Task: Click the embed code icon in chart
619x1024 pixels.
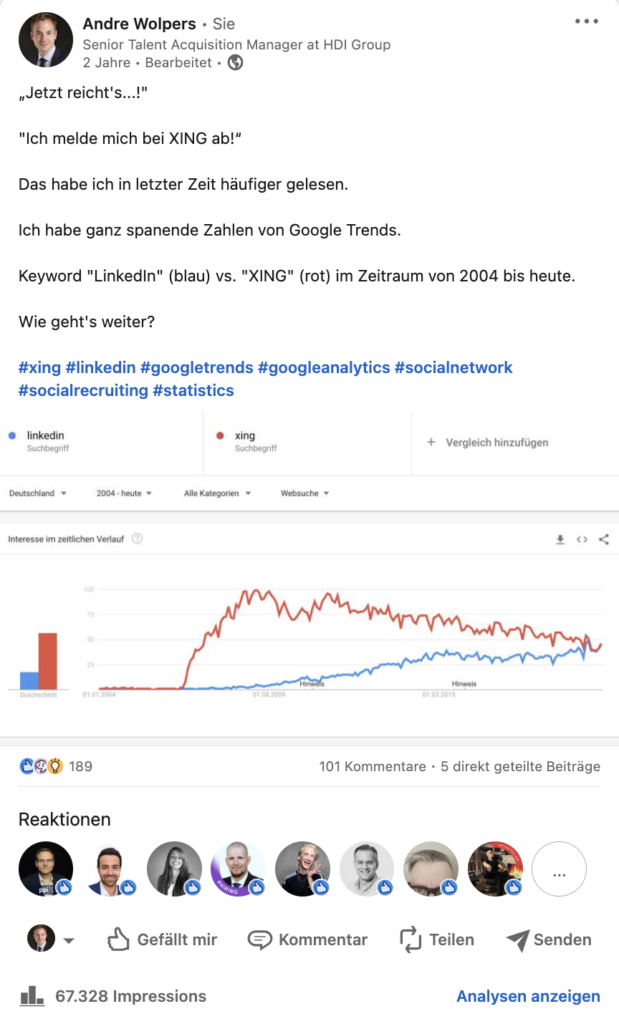Action: (x=582, y=539)
